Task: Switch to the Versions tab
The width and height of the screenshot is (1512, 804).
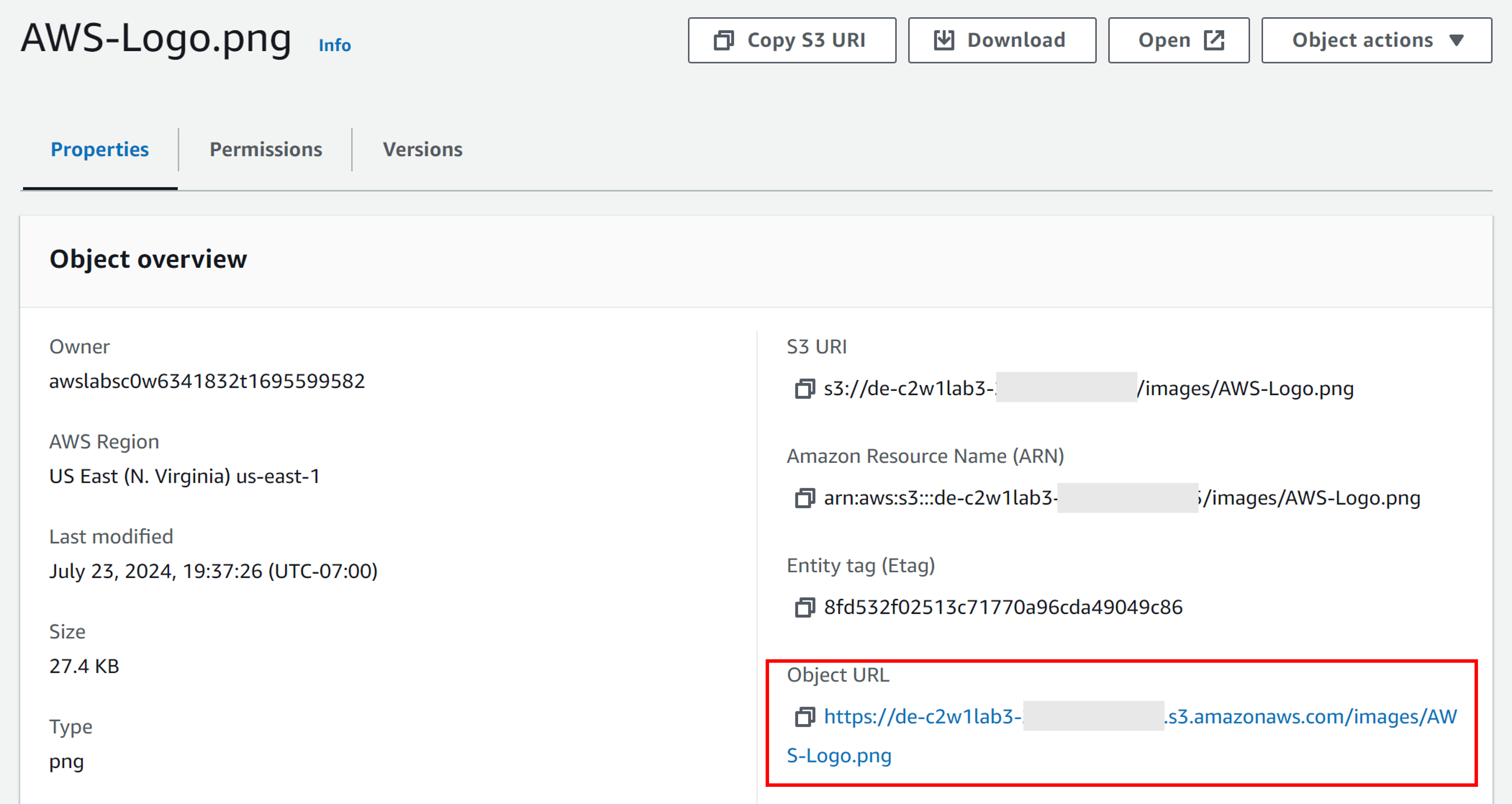Action: click(x=423, y=150)
